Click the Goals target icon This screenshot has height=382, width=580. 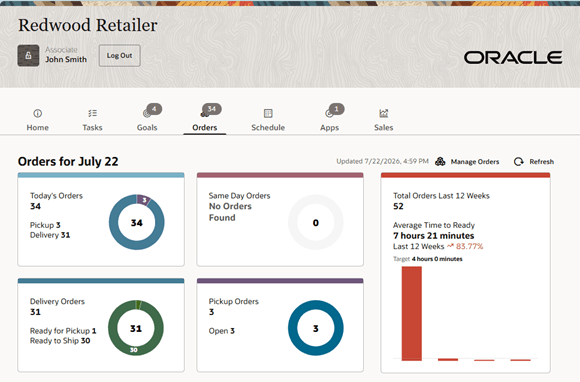146,114
